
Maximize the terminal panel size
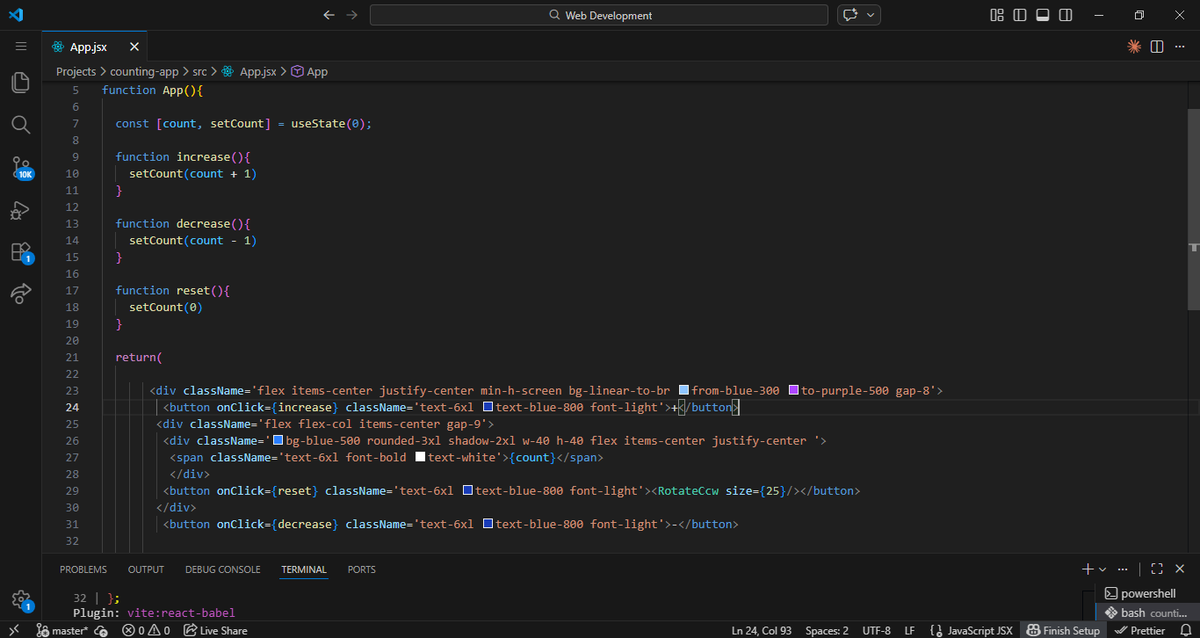(1157, 569)
